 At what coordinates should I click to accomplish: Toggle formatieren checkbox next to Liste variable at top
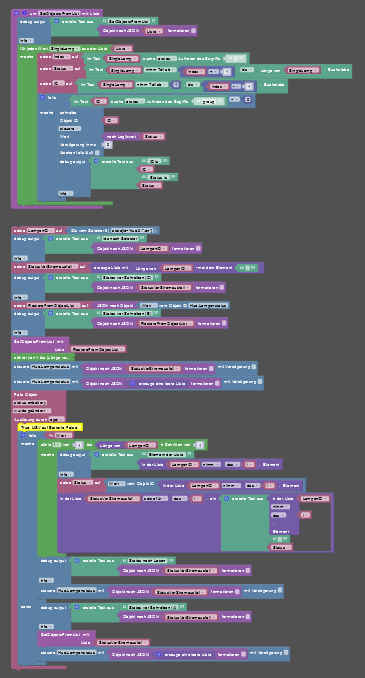[193, 31]
